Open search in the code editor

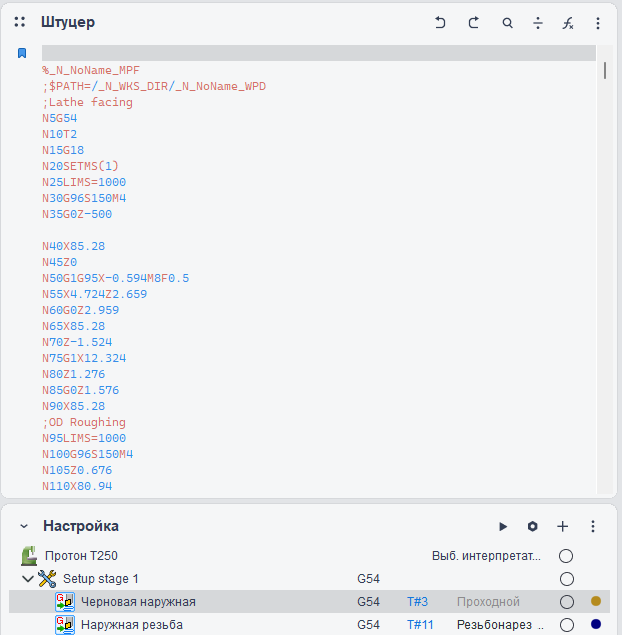click(508, 22)
